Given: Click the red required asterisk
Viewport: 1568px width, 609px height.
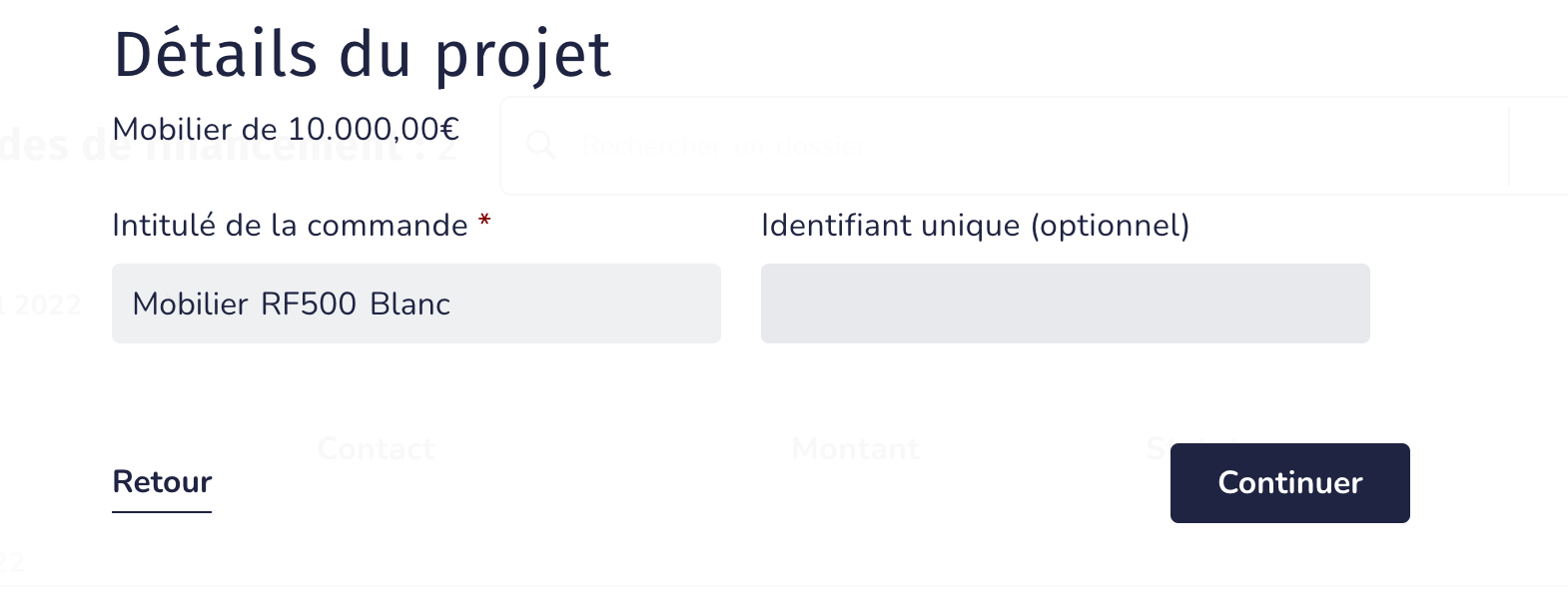Looking at the screenshot, I should coord(484,222).
